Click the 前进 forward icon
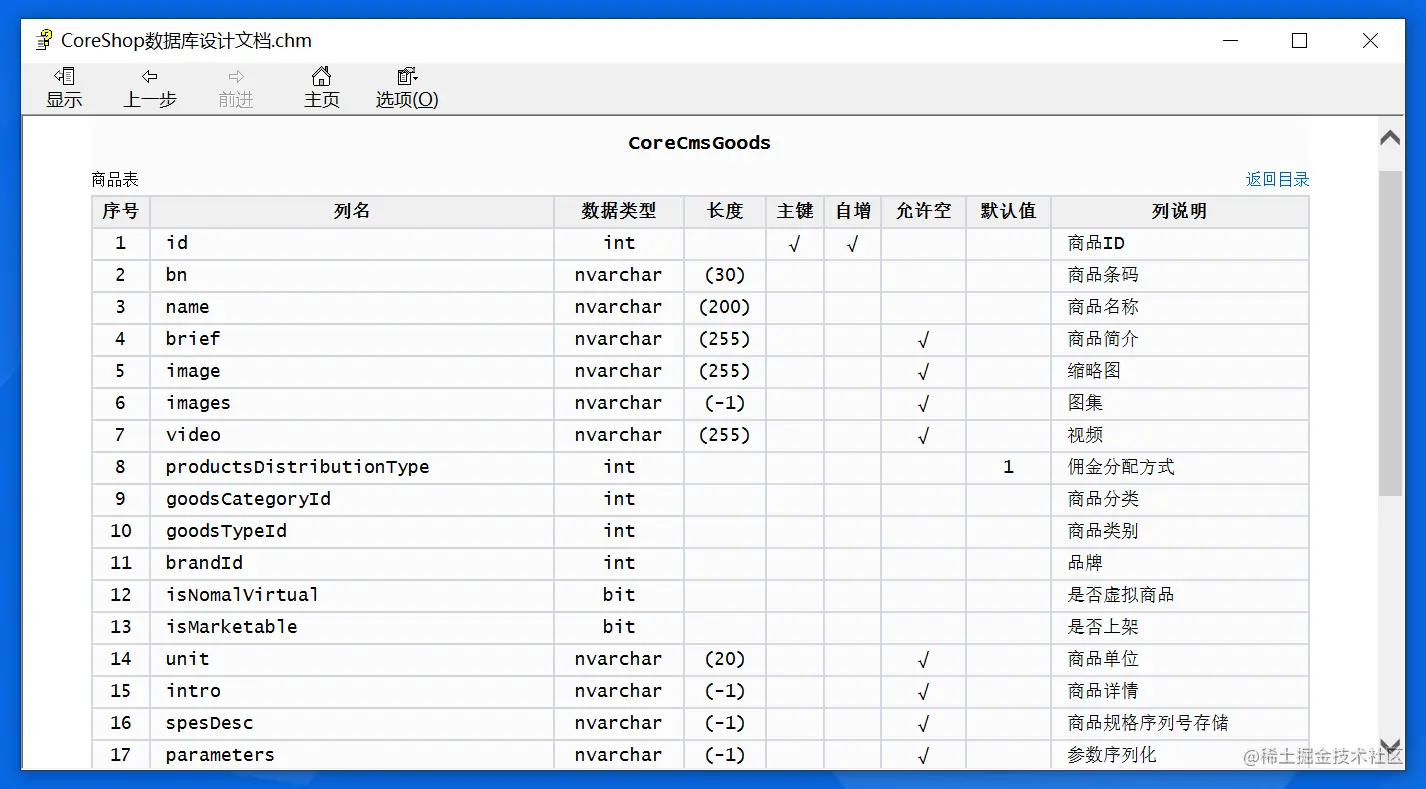Screen dimensions: 1426x789 click(x=236, y=88)
